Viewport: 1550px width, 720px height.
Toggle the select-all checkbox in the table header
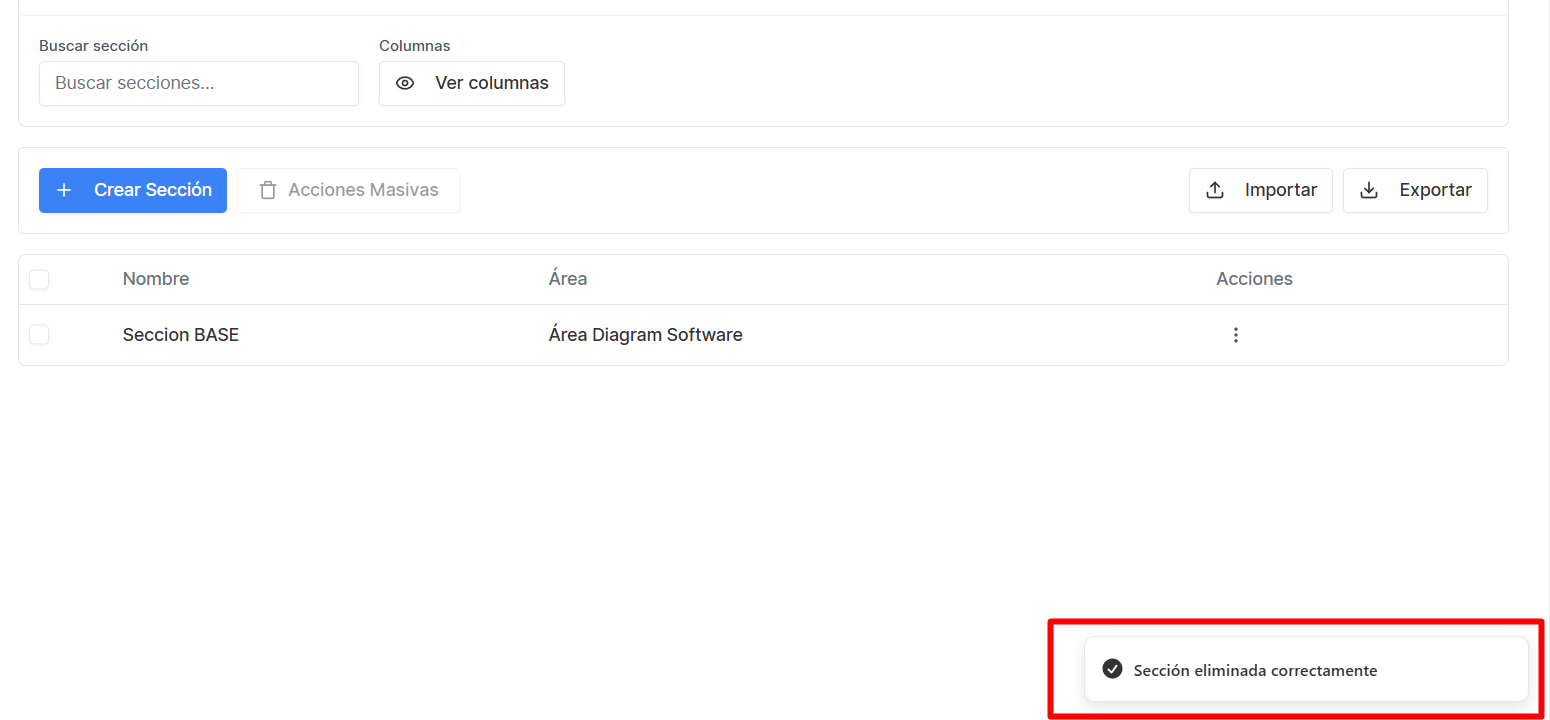[39, 279]
